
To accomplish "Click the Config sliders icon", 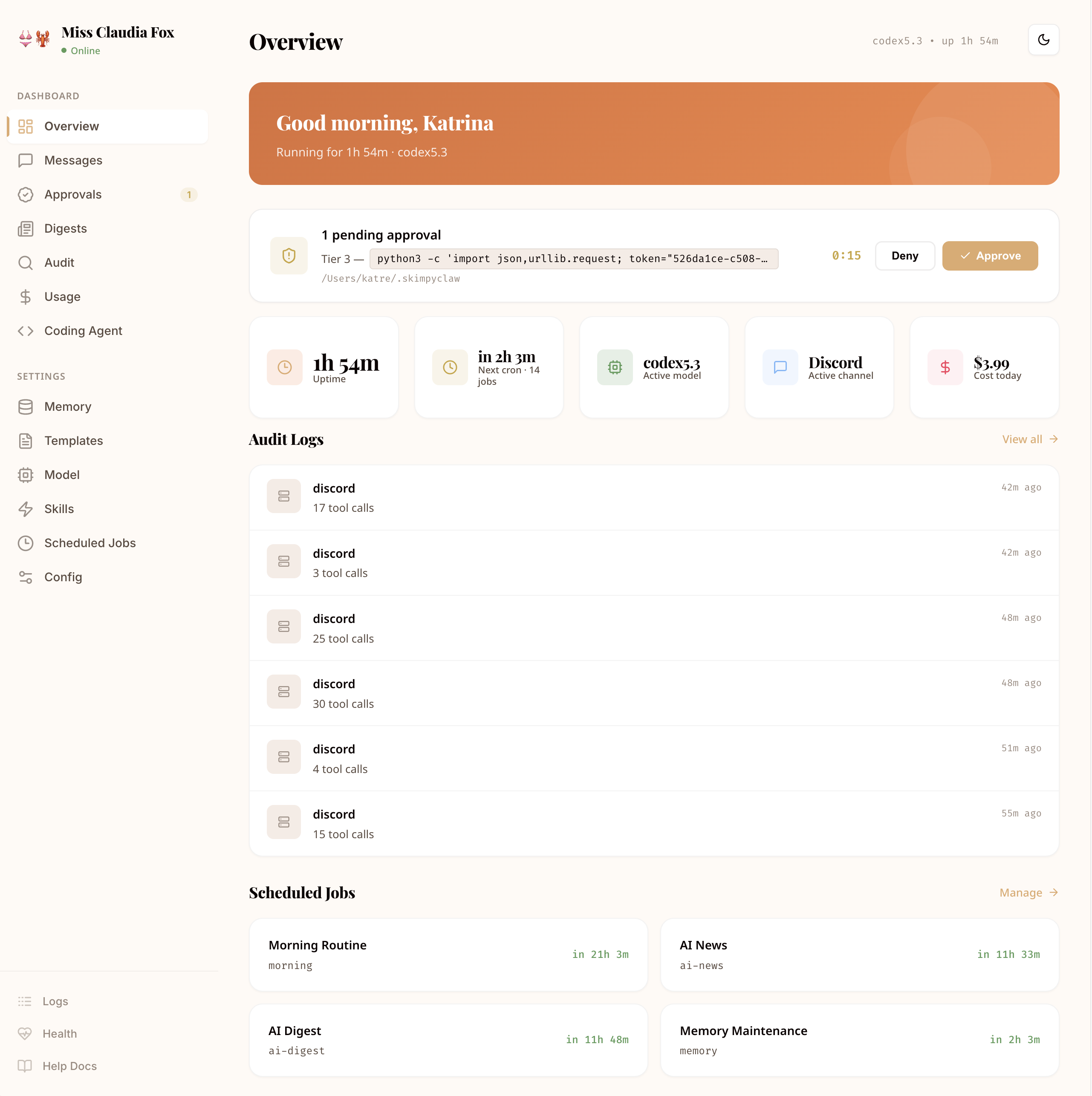I will [x=26, y=577].
